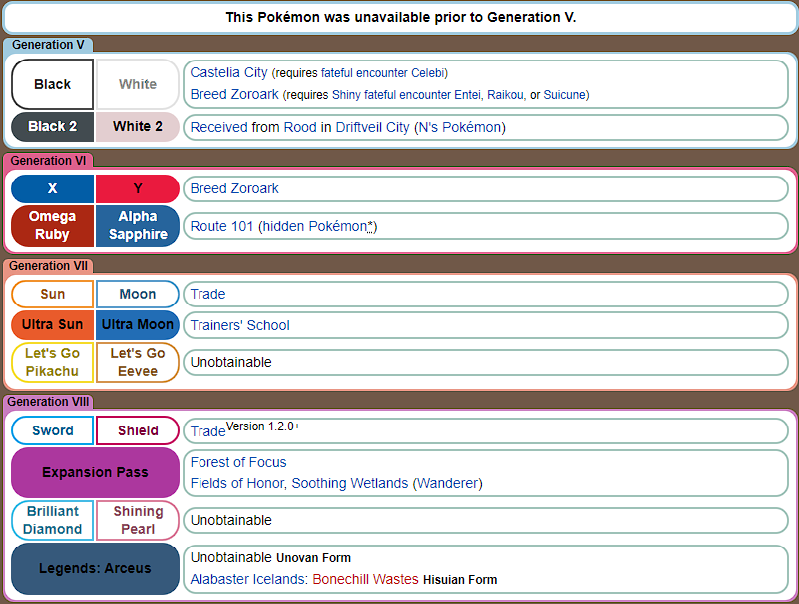Open the Generation VII heading link
The width and height of the screenshot is (799, 604).
click(x=48, y=266)
